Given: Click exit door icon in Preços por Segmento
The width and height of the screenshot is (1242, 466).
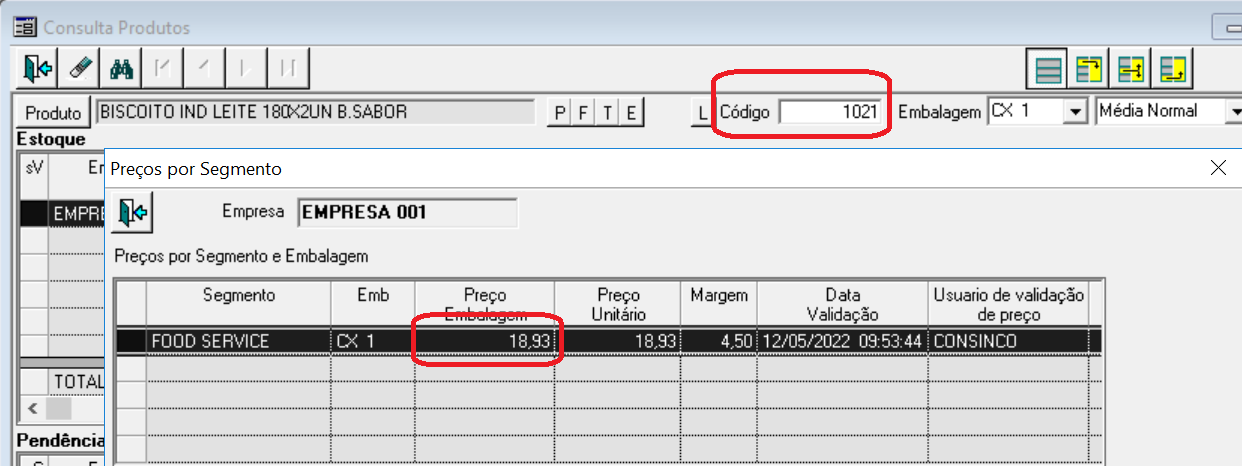Looking at the screenshot, I should tap(133, 212).
